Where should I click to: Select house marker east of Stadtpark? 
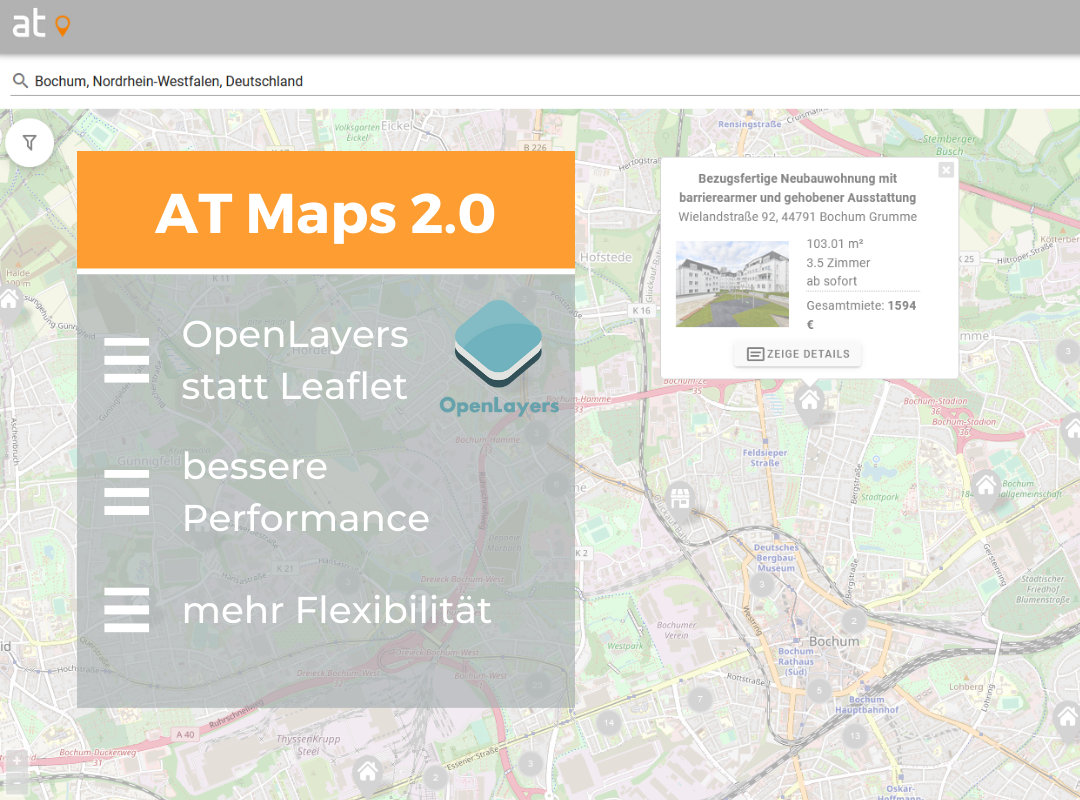click(986, 487)
